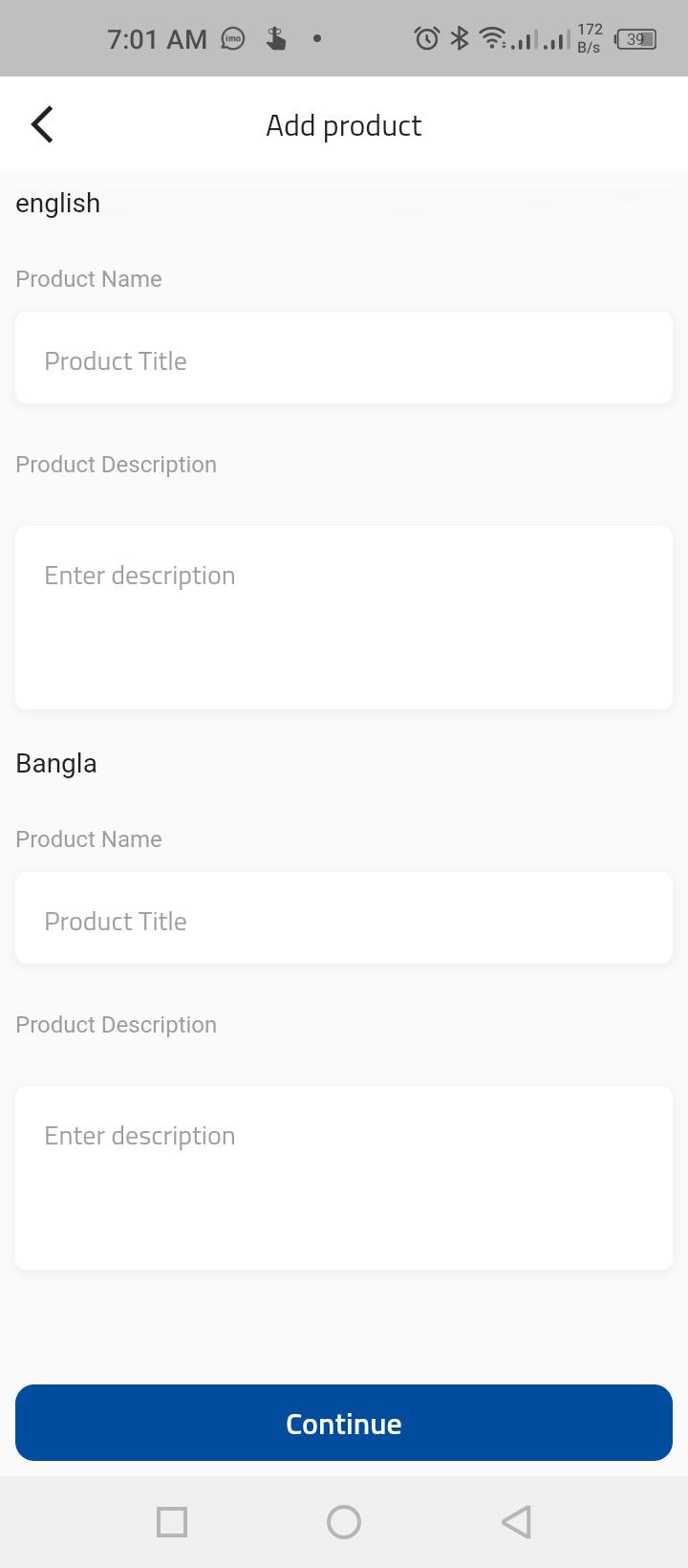Tap the english Product Name label
Image resolution: width=688 pixels, height=1568 pixels.
[x=89, y=278]
